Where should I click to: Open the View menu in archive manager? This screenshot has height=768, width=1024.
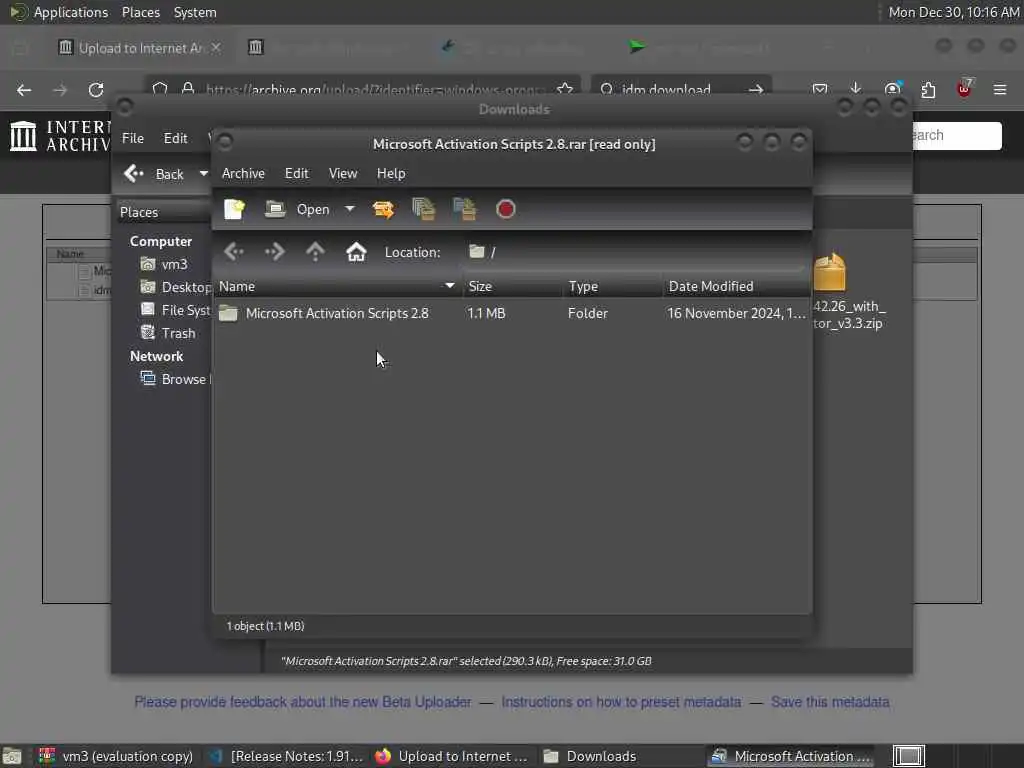343,173
